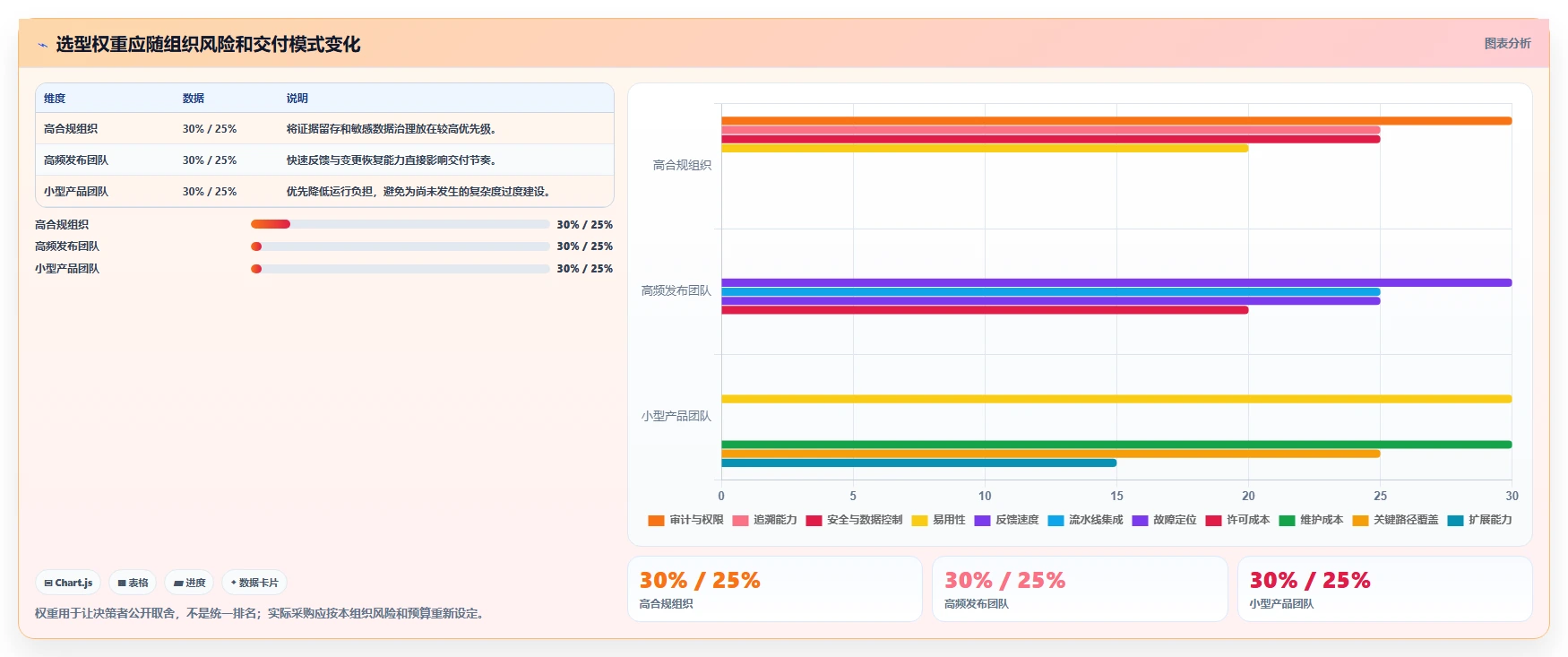Click the footnote starting with 权重用于让决策者
The width and height of the screenshot is (1568, 657).
262,614
